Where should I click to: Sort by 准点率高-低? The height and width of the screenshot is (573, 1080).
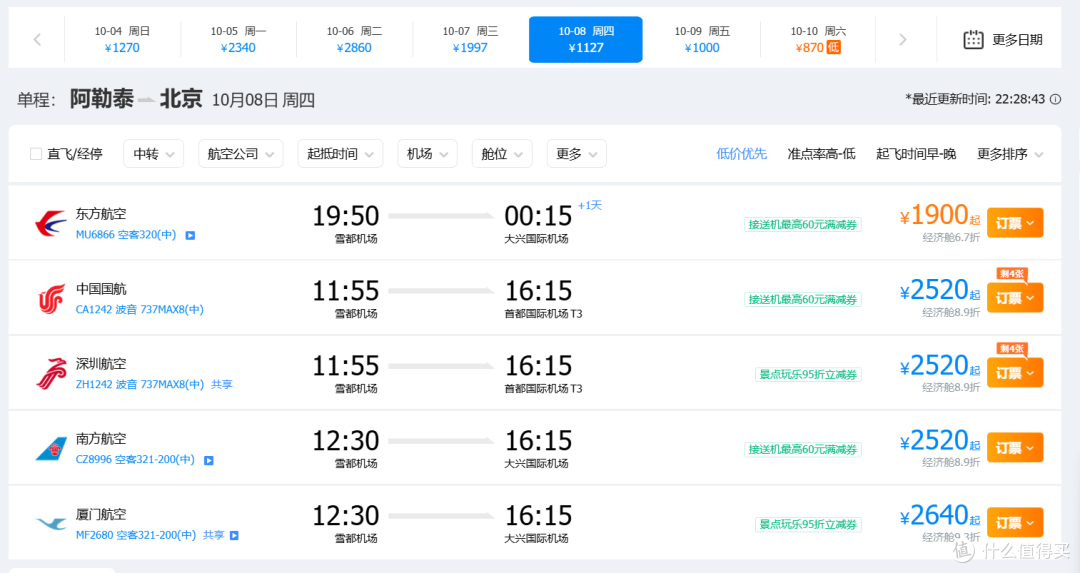coord(821,154)
